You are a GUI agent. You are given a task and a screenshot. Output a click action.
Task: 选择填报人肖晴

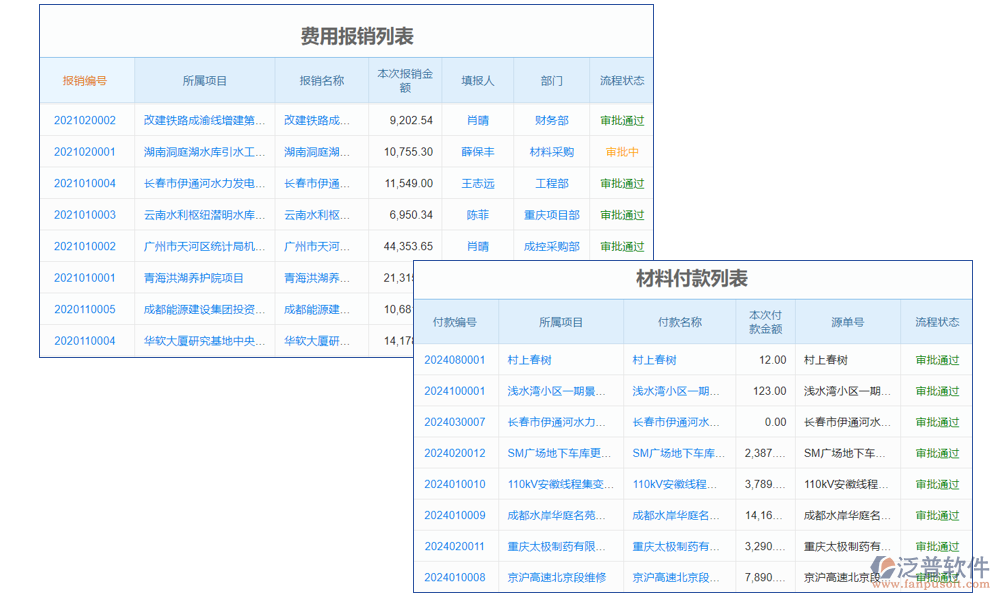click(477, 120)
